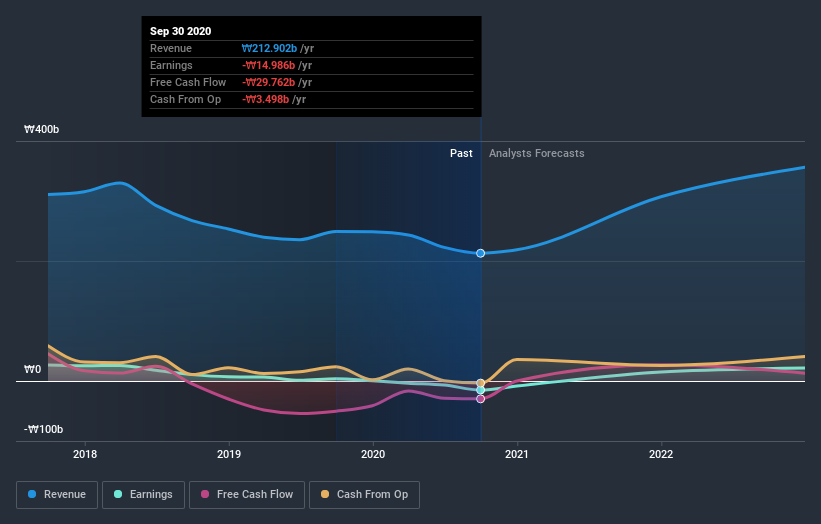The width and height of the screenshot is (821, 524).
Task: Click the Earnings row label in tooltip
Action: click(171, 65)
